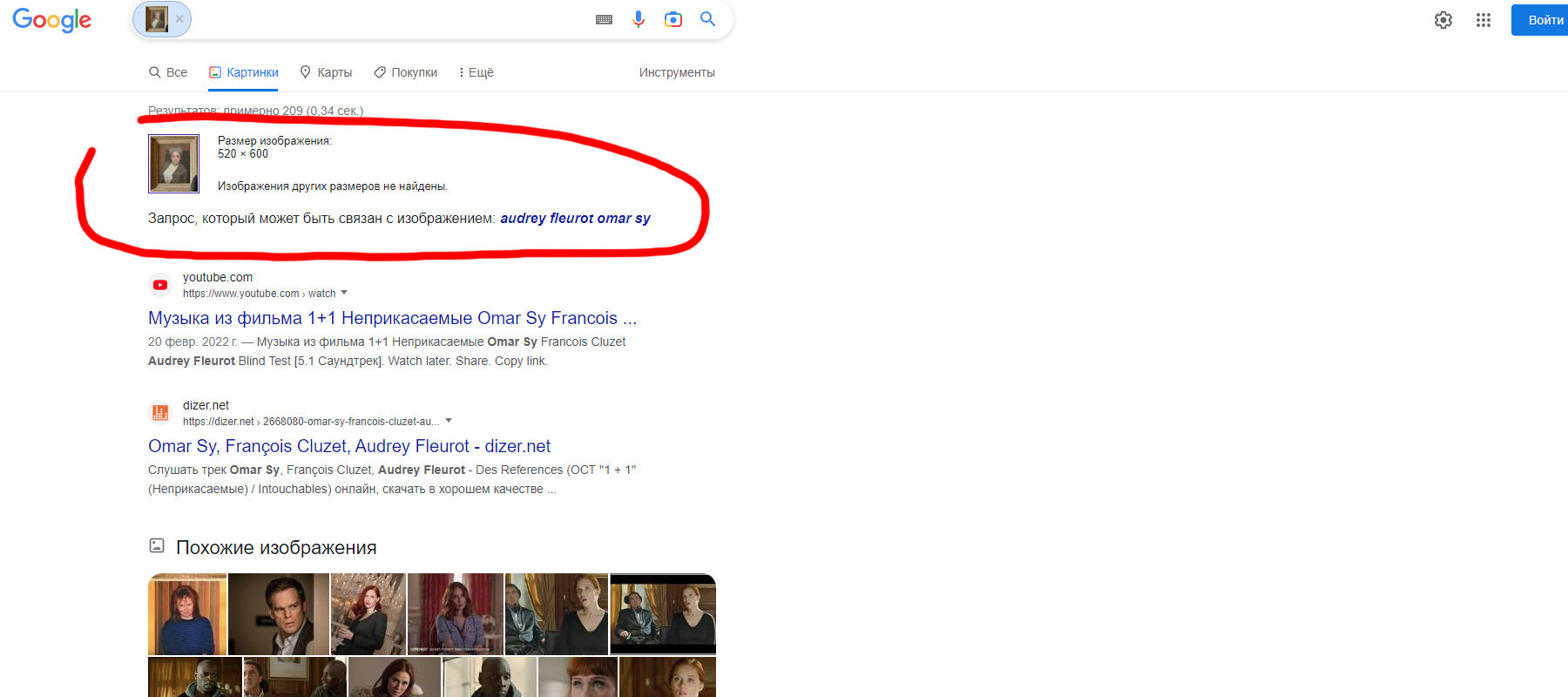Open the similar image of man in suit
This screenshot has width=1568, height=697.
tap(279, 614)
